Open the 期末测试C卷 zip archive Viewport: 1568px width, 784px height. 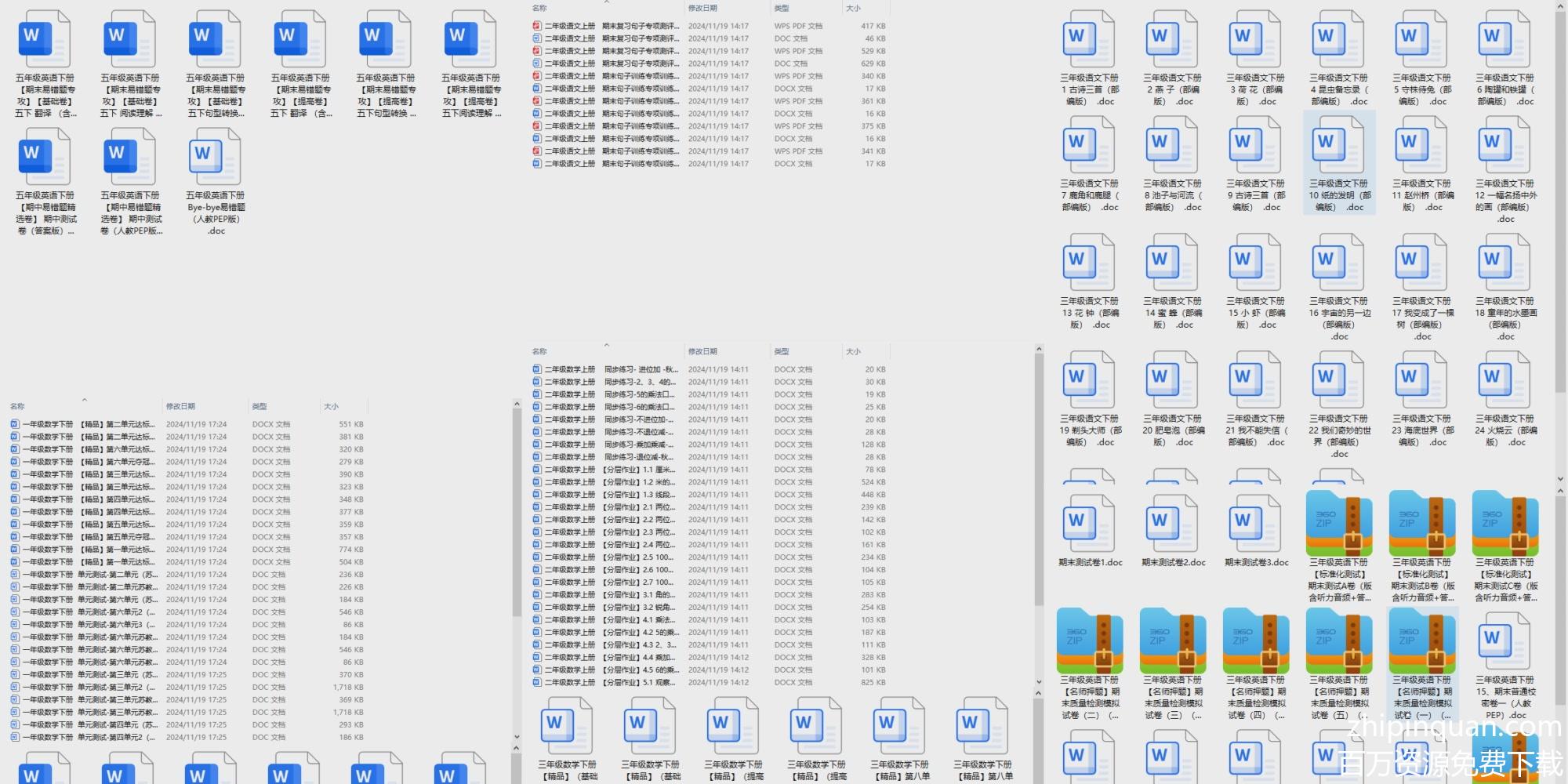[x=1505, y=523]
